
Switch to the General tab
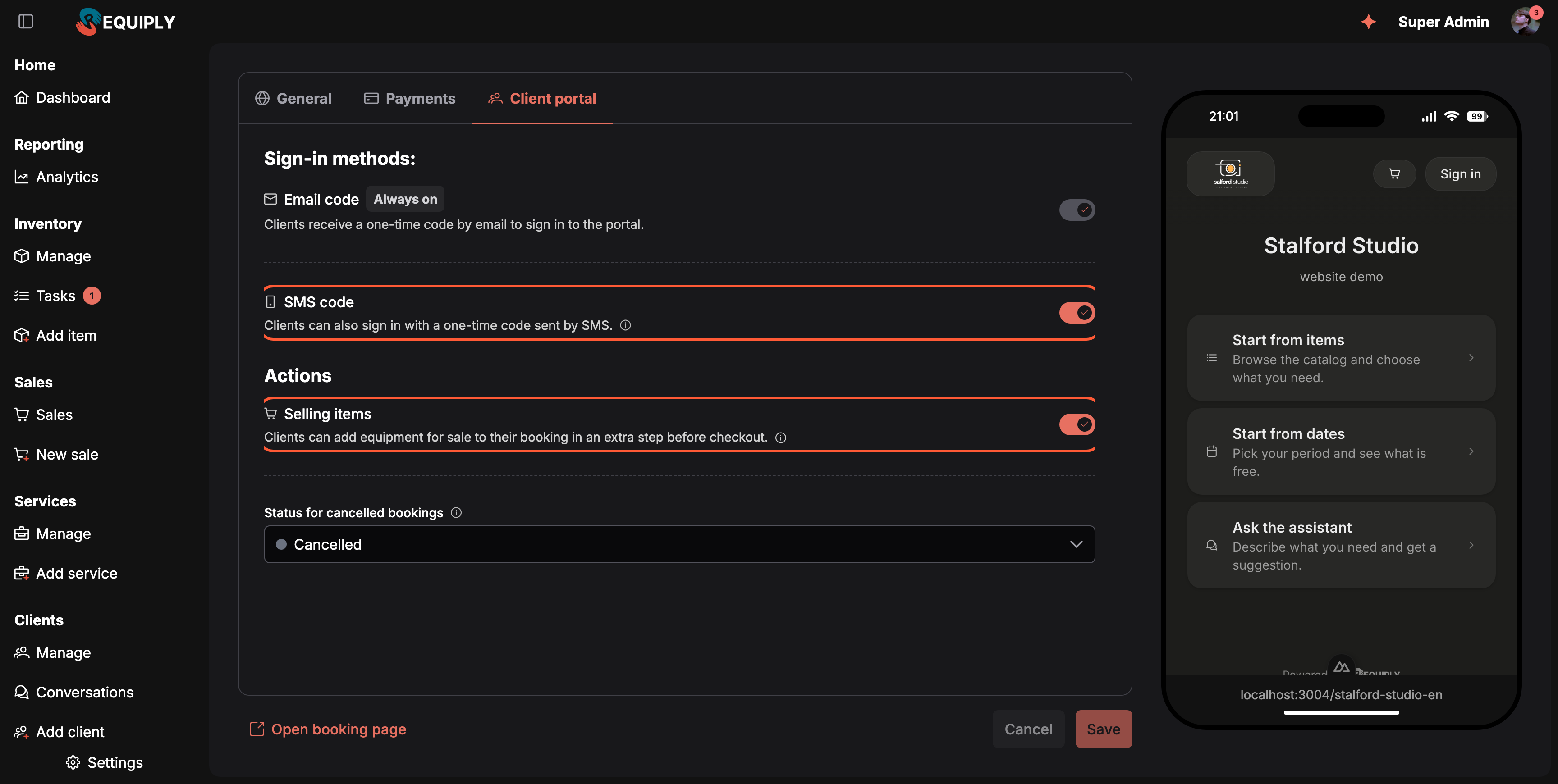point(293,99)
